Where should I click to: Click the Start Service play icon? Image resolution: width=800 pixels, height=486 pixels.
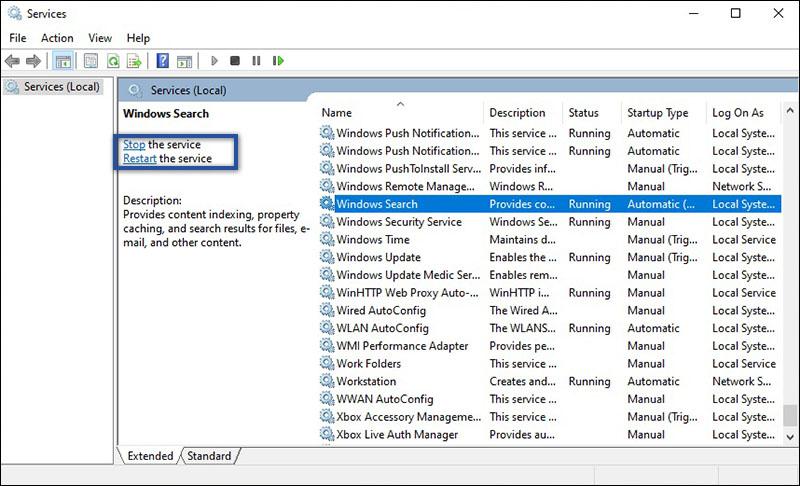[214, 61]
